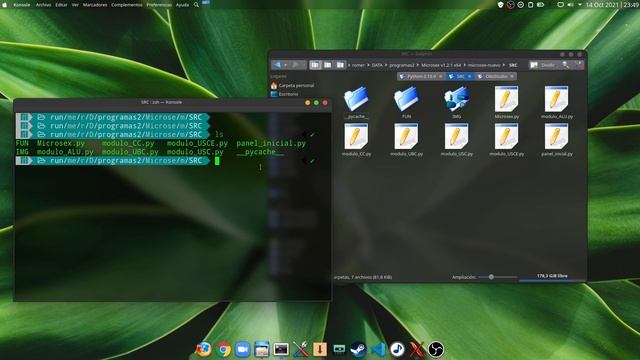Open the Marcadores menu

coord(95,5)
